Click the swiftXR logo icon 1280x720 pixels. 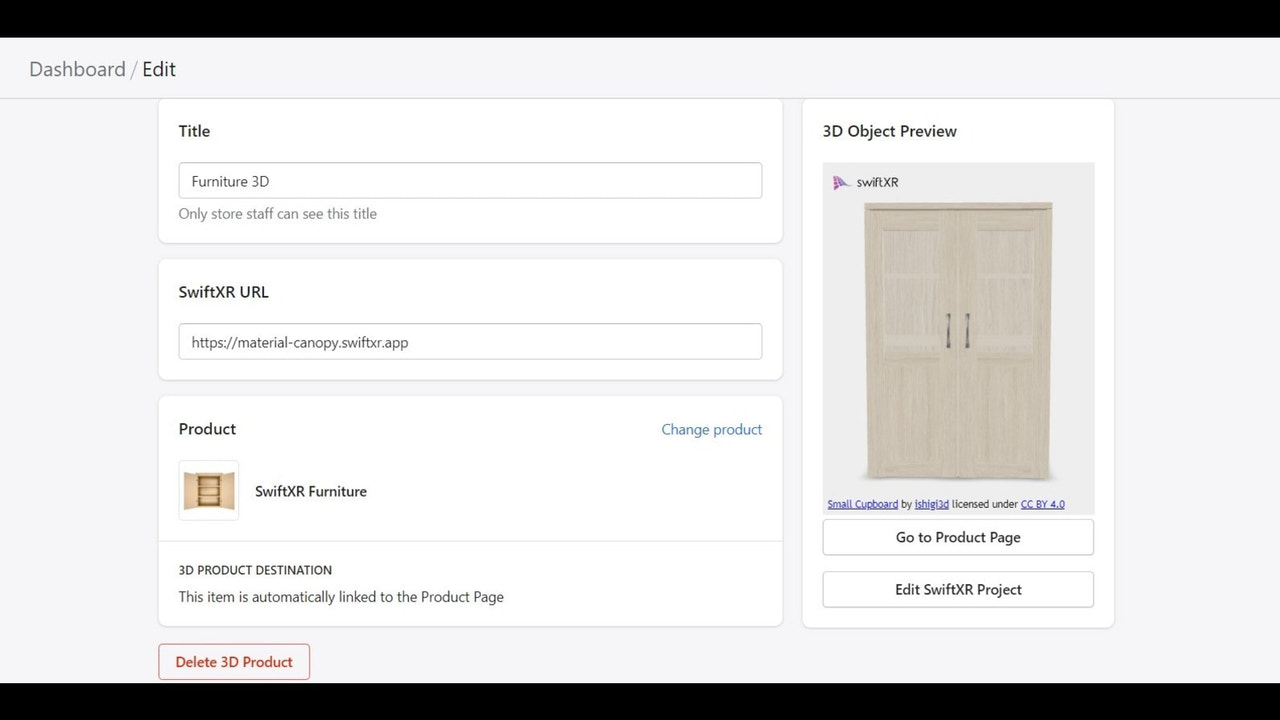(x=840, y=182)
